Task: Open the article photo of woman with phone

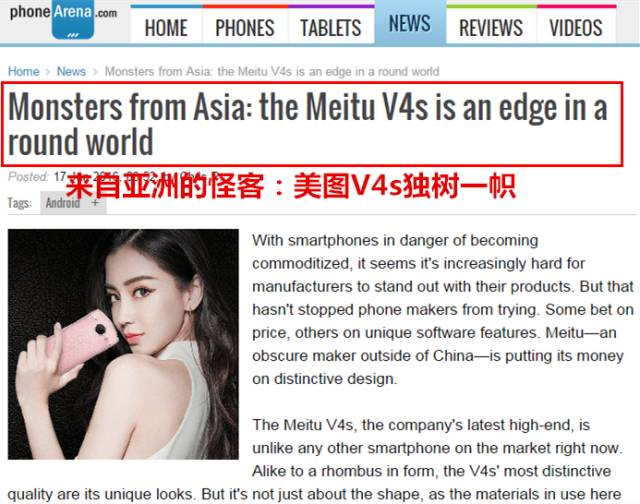Action: click(123, 344)
